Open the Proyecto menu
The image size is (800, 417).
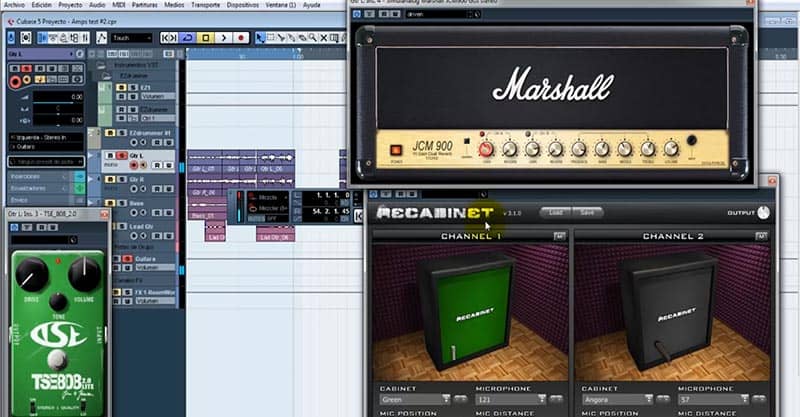pyautogui.click(x=70, y=5)
